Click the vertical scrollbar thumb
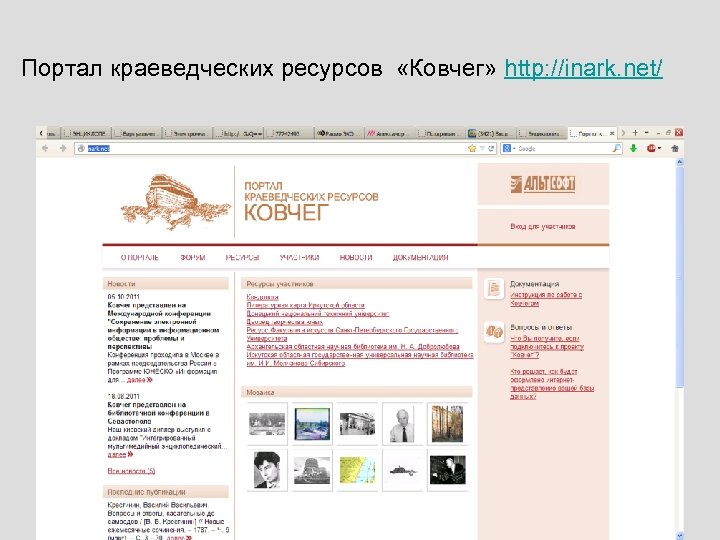Screen dimensions: 720x540 (680, 278)
